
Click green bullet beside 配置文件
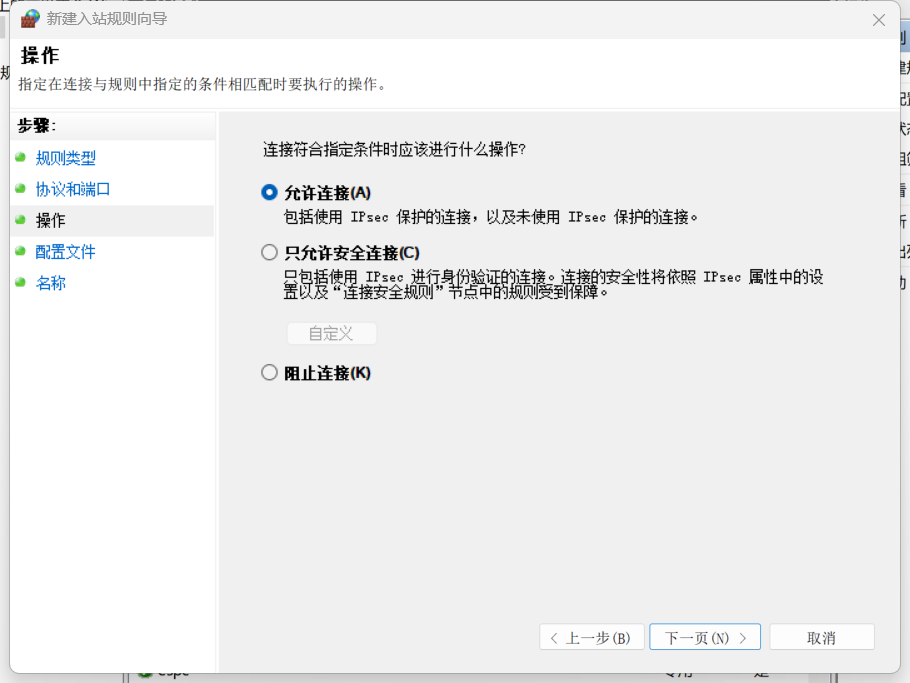click(x=20, y=251)
